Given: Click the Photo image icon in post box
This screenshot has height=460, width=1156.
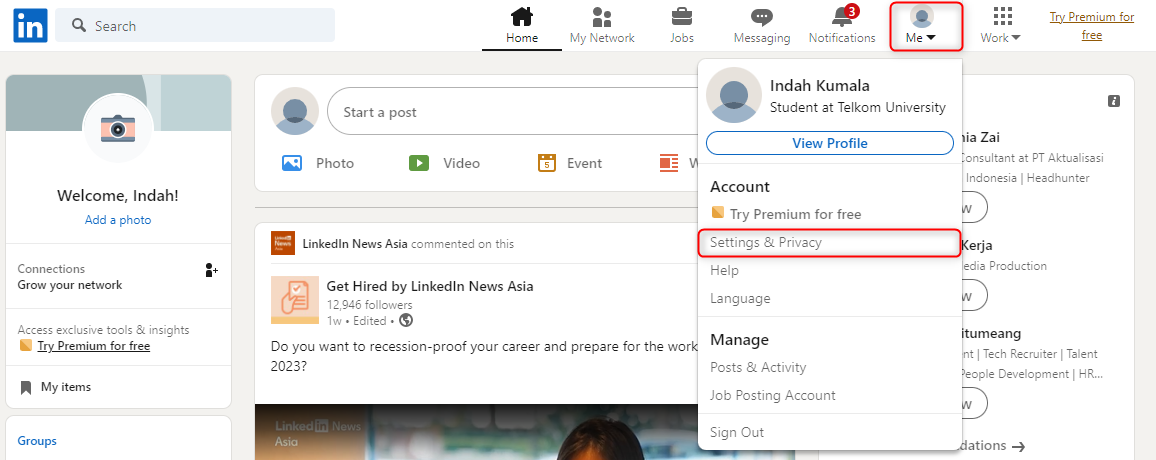Looking at the screenshot, I should click(x=292, y=163).
